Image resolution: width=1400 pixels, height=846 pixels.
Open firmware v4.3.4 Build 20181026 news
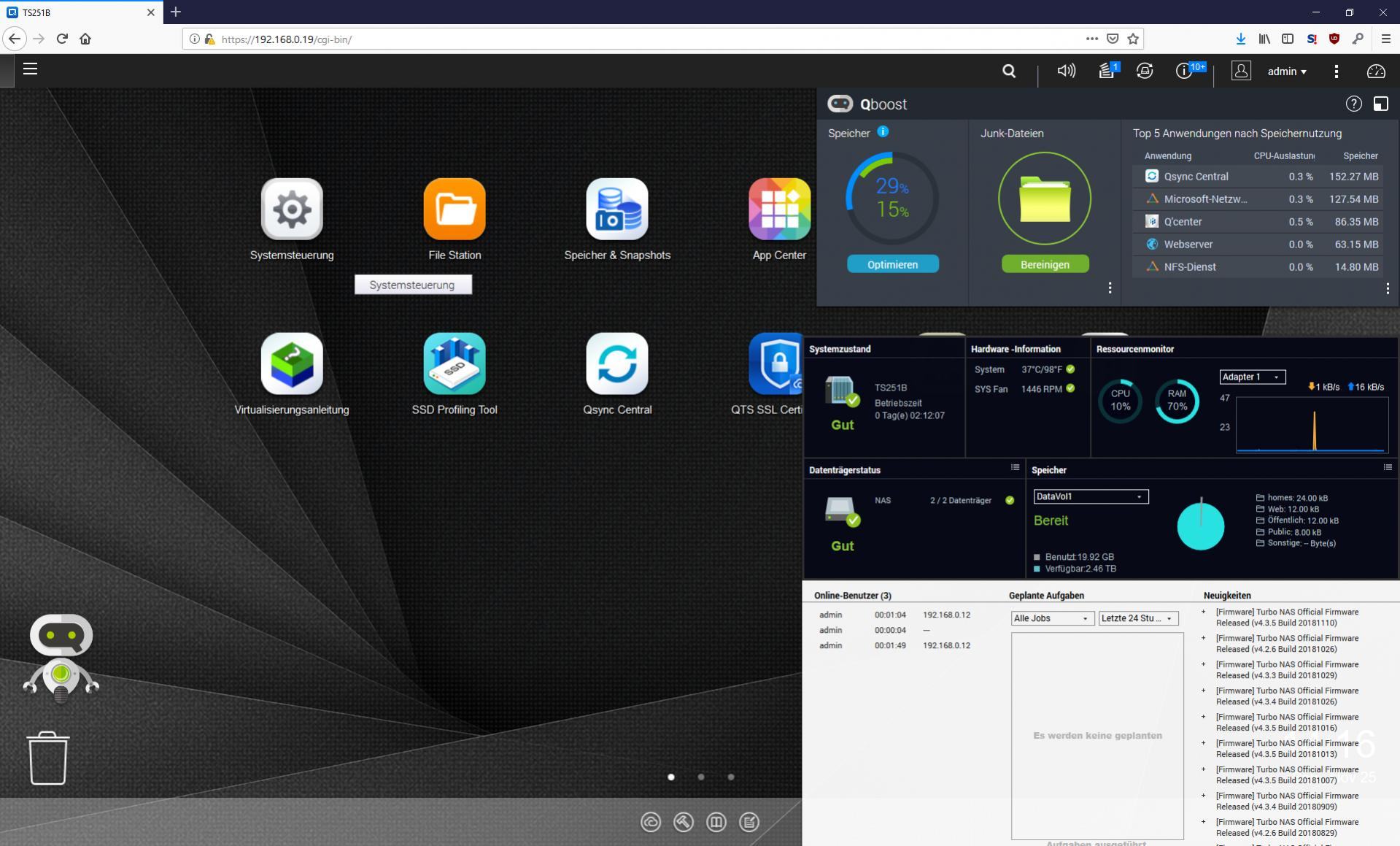[1287, 696]
